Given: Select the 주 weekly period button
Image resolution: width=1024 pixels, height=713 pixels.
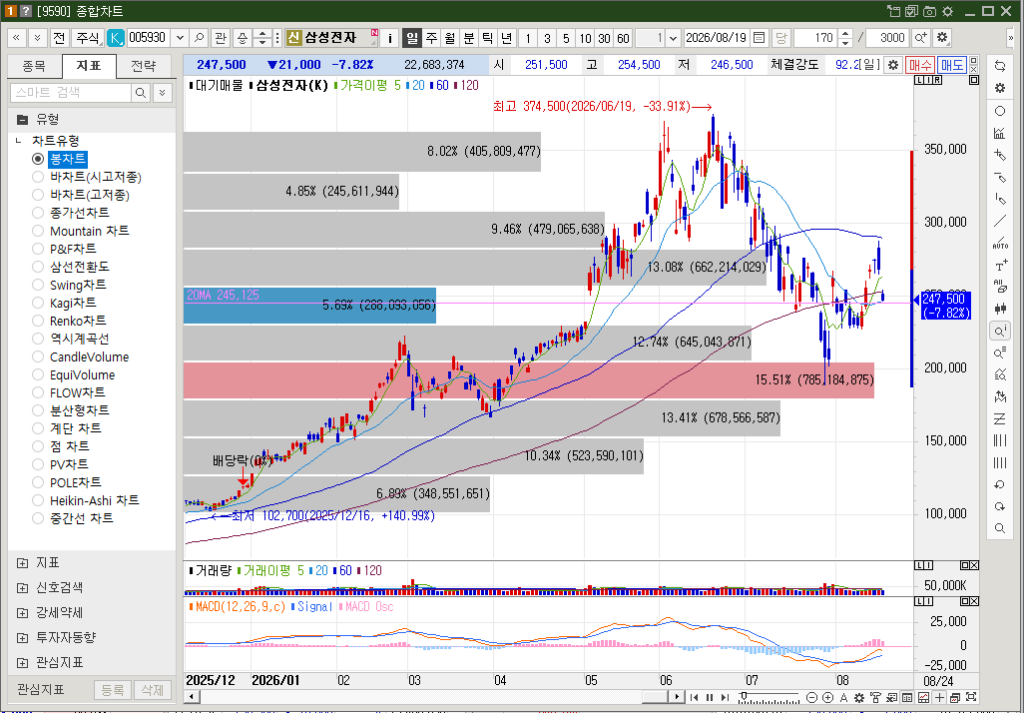Looking at the screenshot, I should [x=431, y=38].
